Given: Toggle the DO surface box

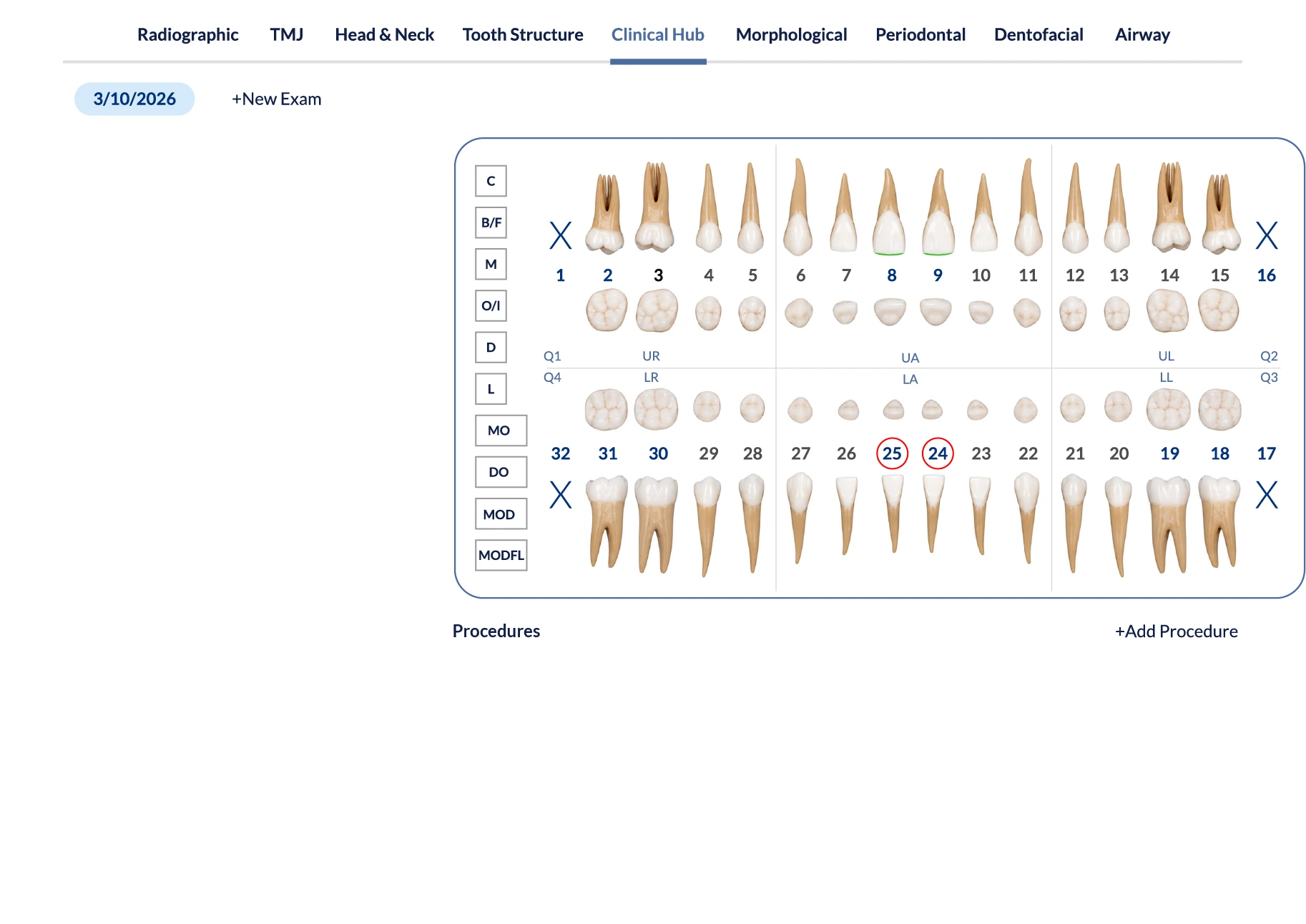Looking at the screenshot, I should (501, 472).
